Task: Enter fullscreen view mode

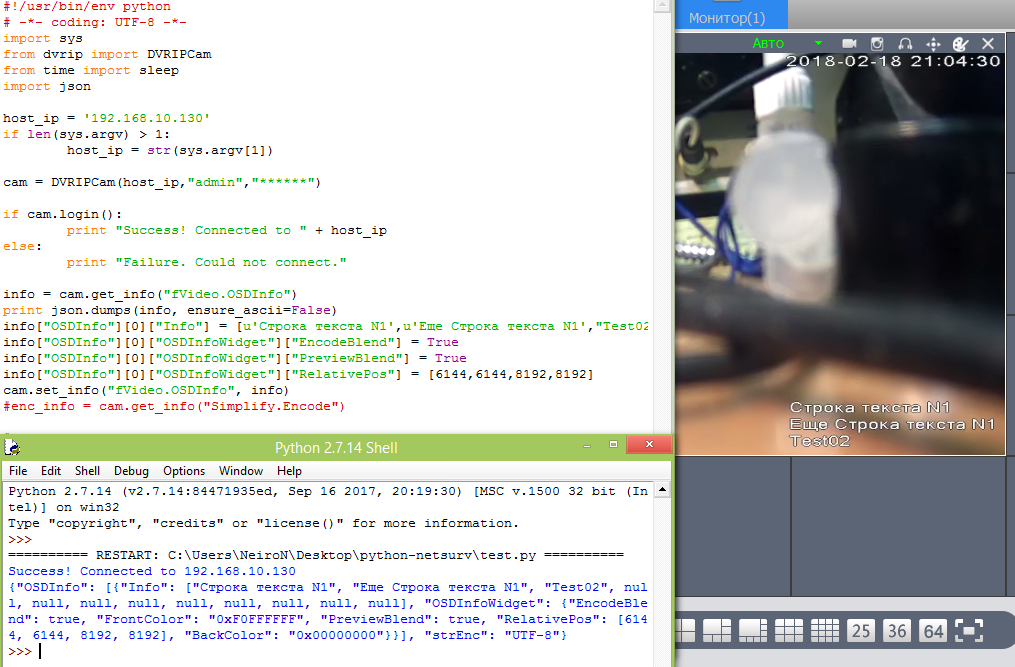Action: point(969,630)
